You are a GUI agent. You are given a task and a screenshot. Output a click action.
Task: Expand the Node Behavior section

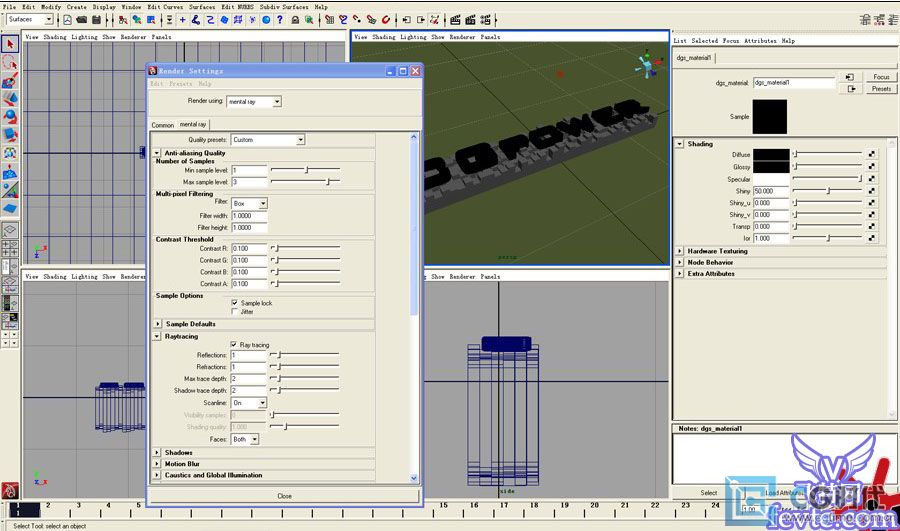tap(680, 262)
